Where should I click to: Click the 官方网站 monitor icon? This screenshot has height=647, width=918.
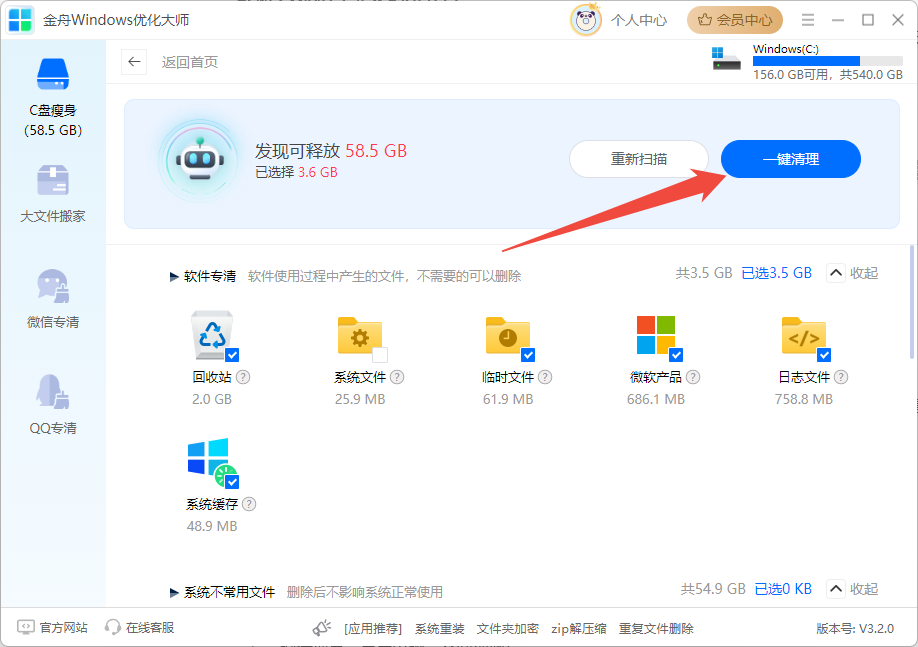pos(26,627)
